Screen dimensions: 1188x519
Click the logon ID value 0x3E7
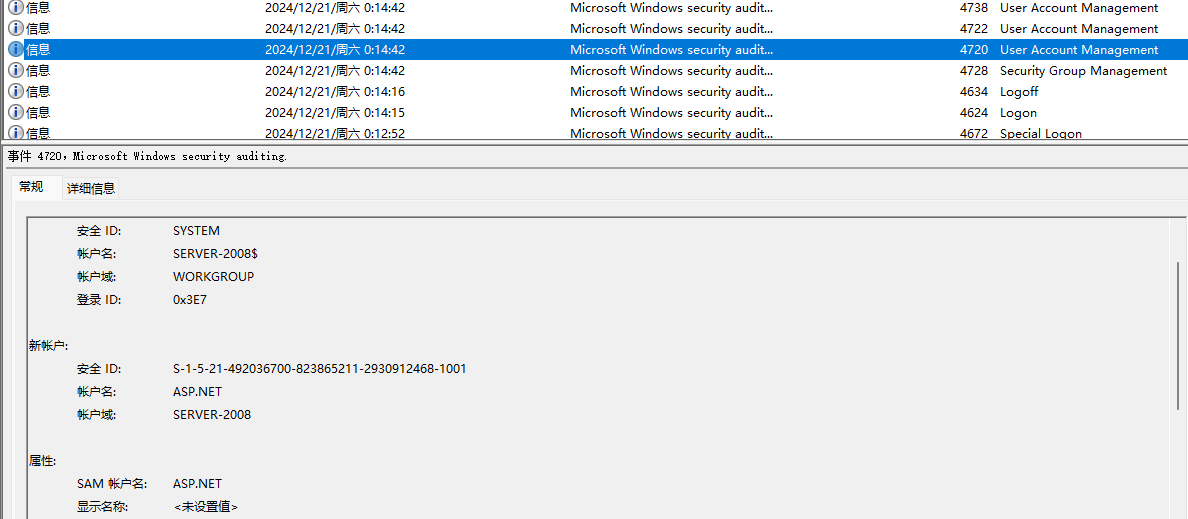coord(190,300)
